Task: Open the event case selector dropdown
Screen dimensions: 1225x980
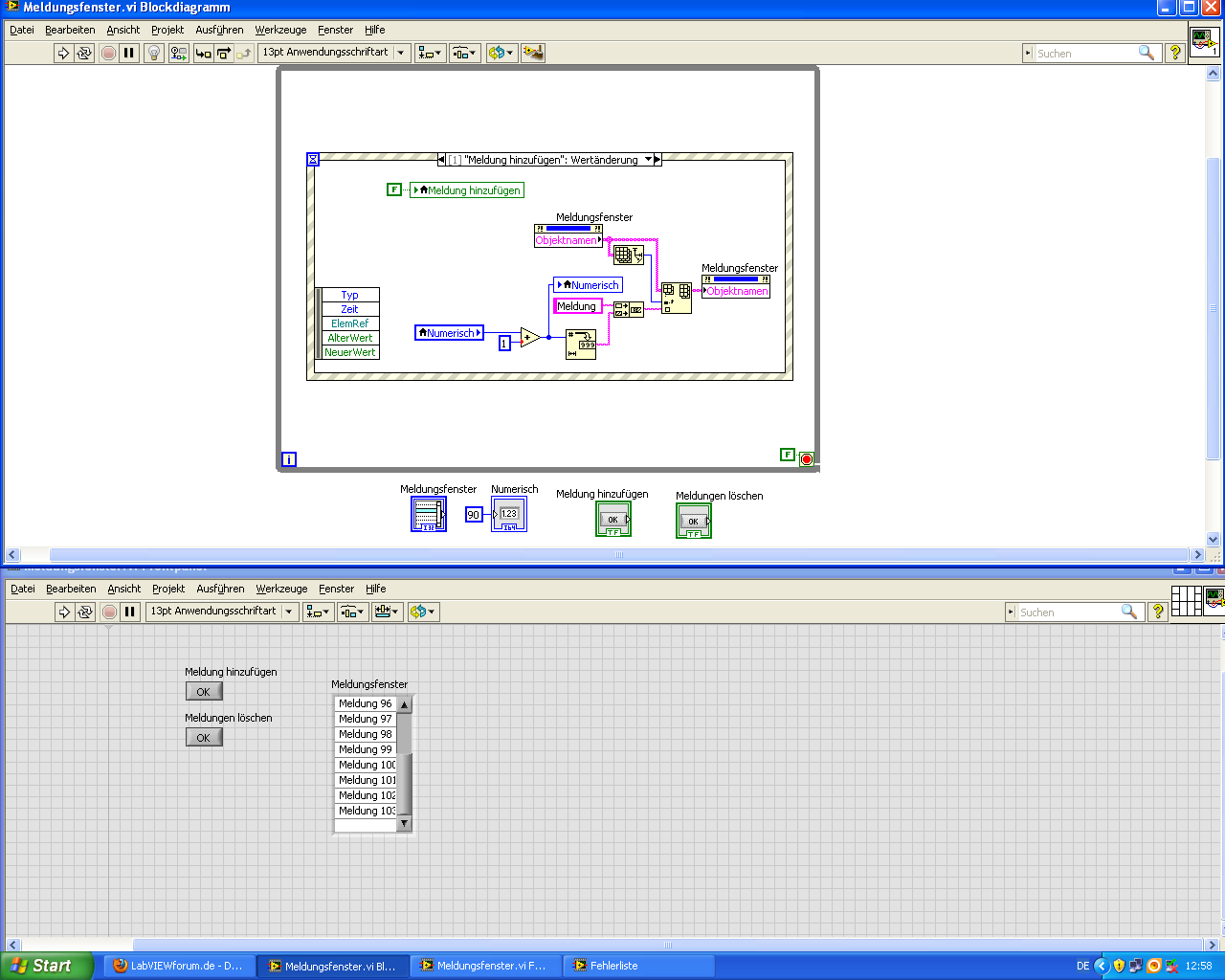Action: 648,160
